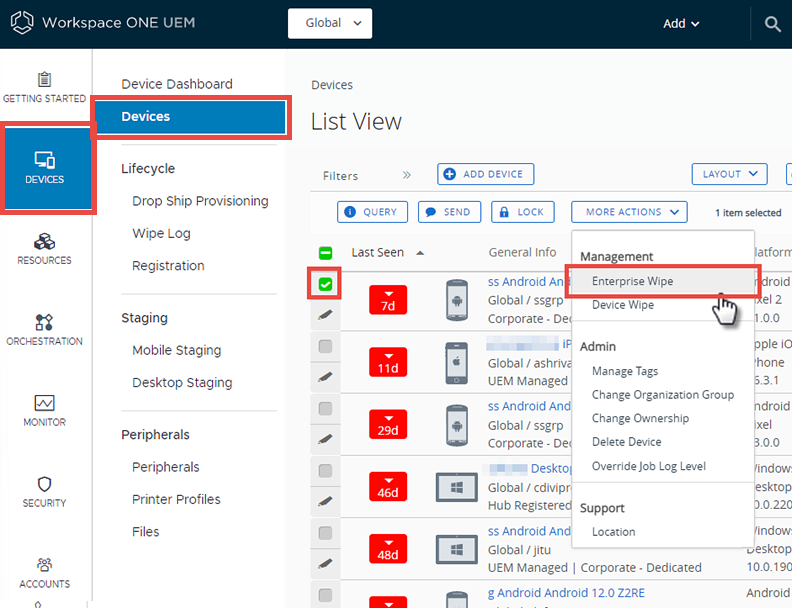Open g Android Android 12.0 Z2RE device

pyautogui.click(x=566, y=593)
